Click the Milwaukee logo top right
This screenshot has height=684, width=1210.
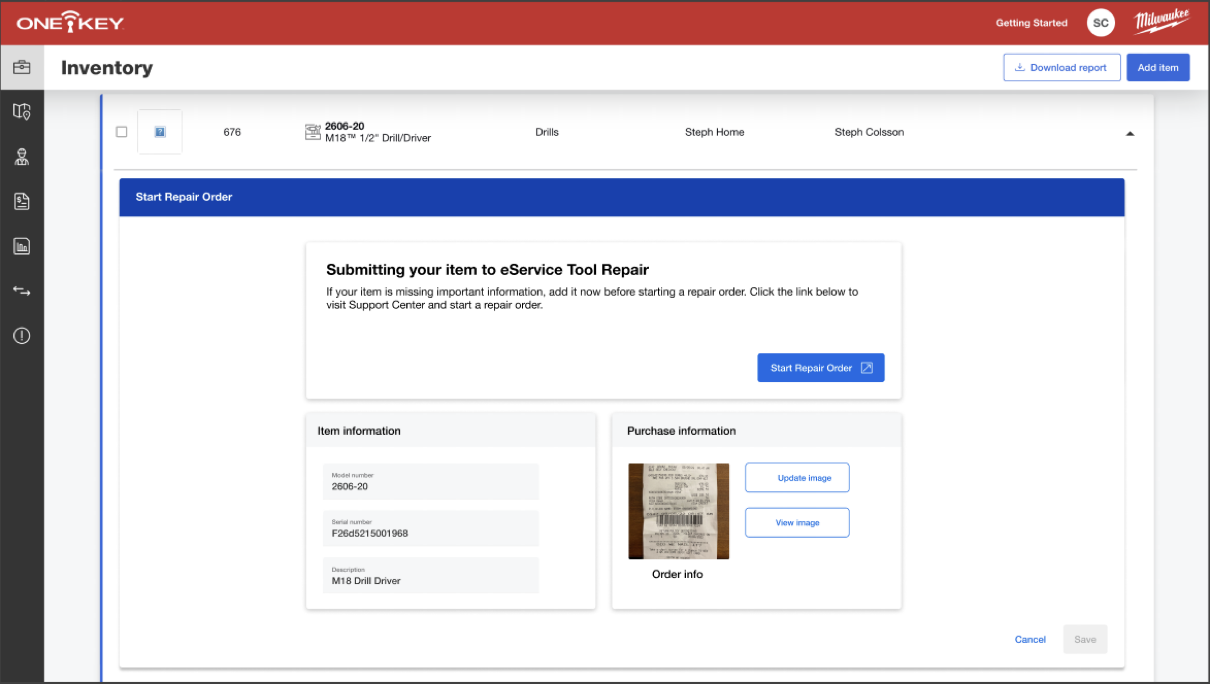pyautogui.click(x=1161, y=21)
